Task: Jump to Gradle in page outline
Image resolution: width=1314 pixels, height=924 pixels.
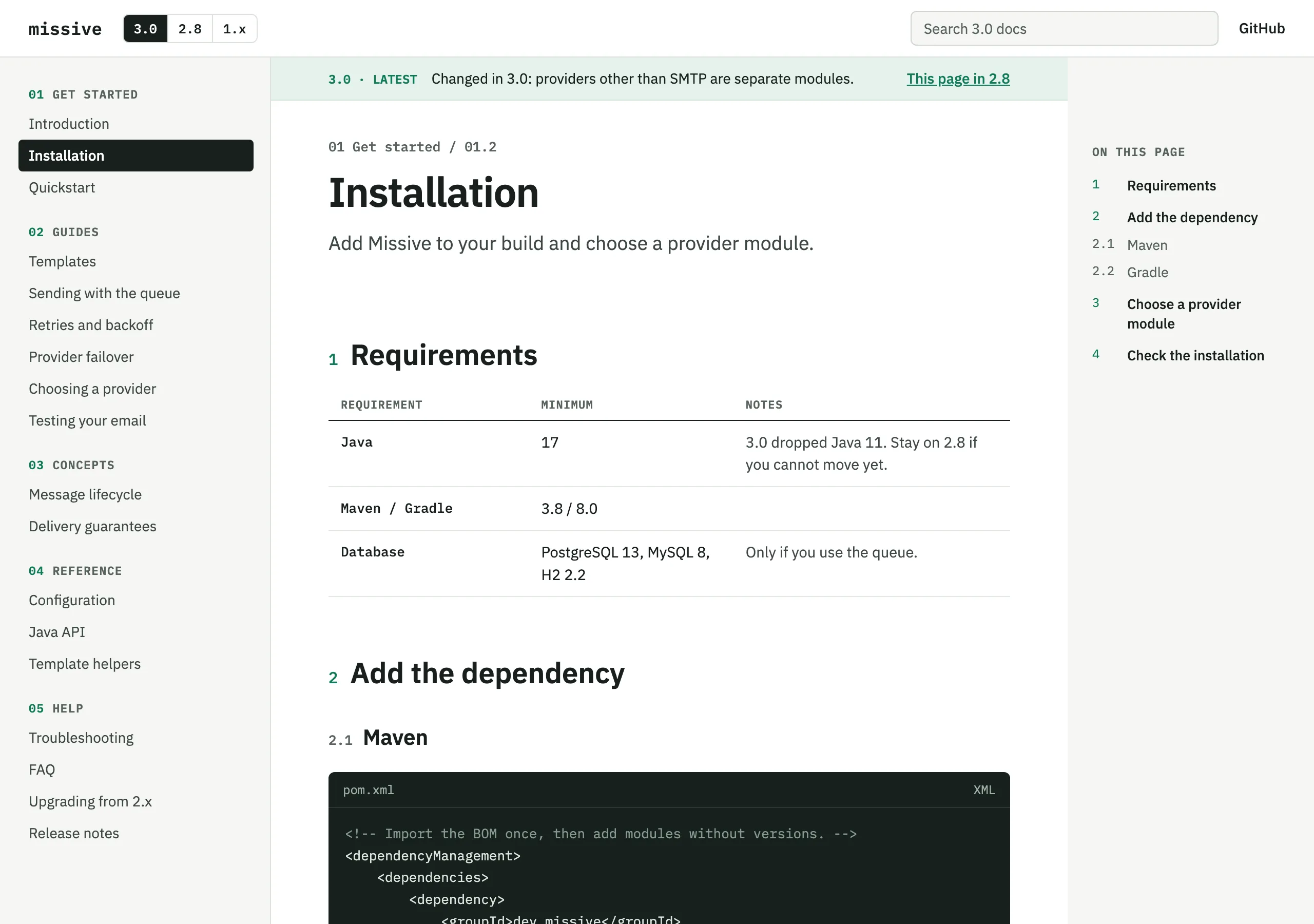Action: pyautogui.click(x=1148, y=273)
